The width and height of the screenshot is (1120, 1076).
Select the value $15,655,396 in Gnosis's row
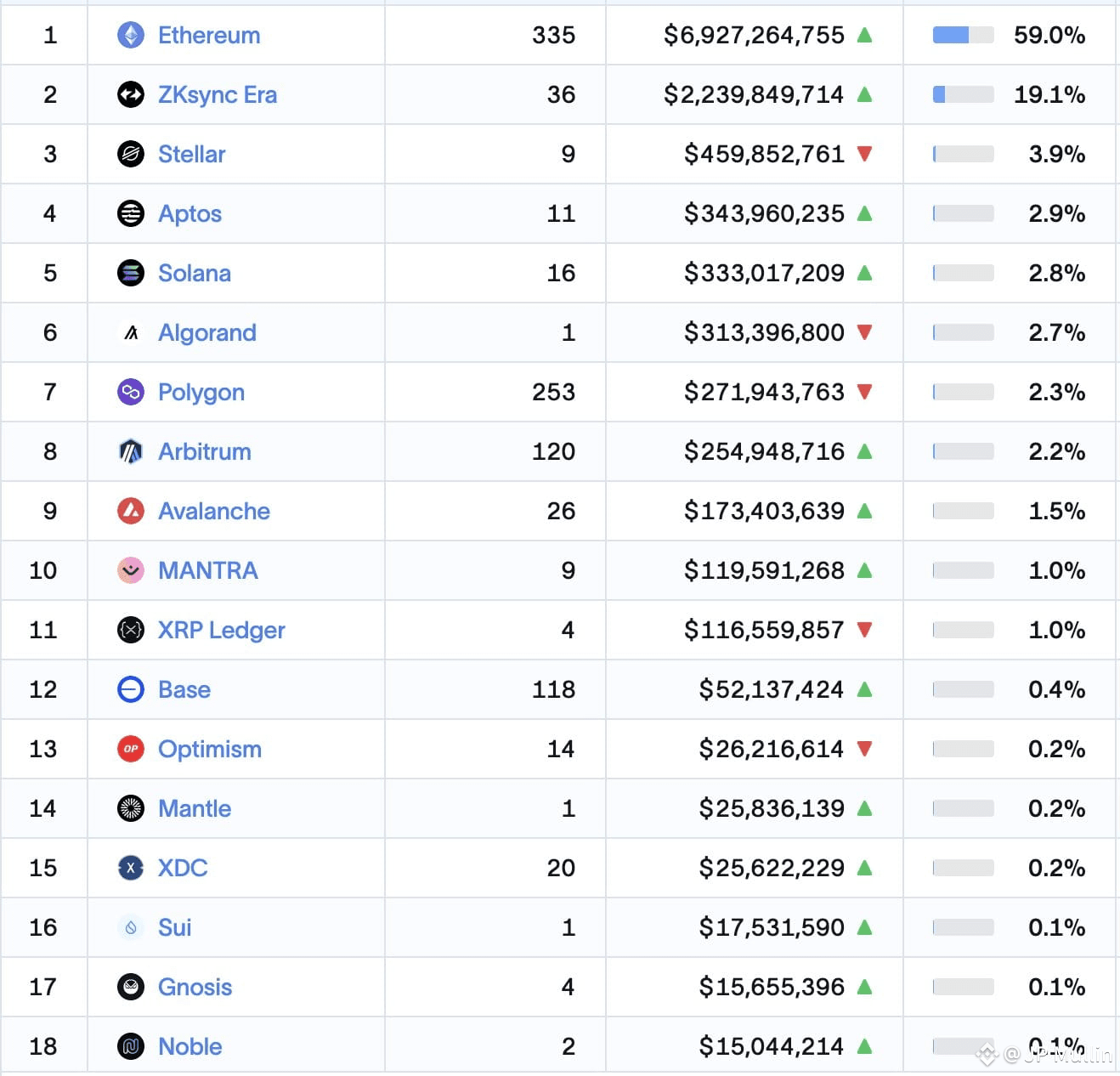(772, 987)
